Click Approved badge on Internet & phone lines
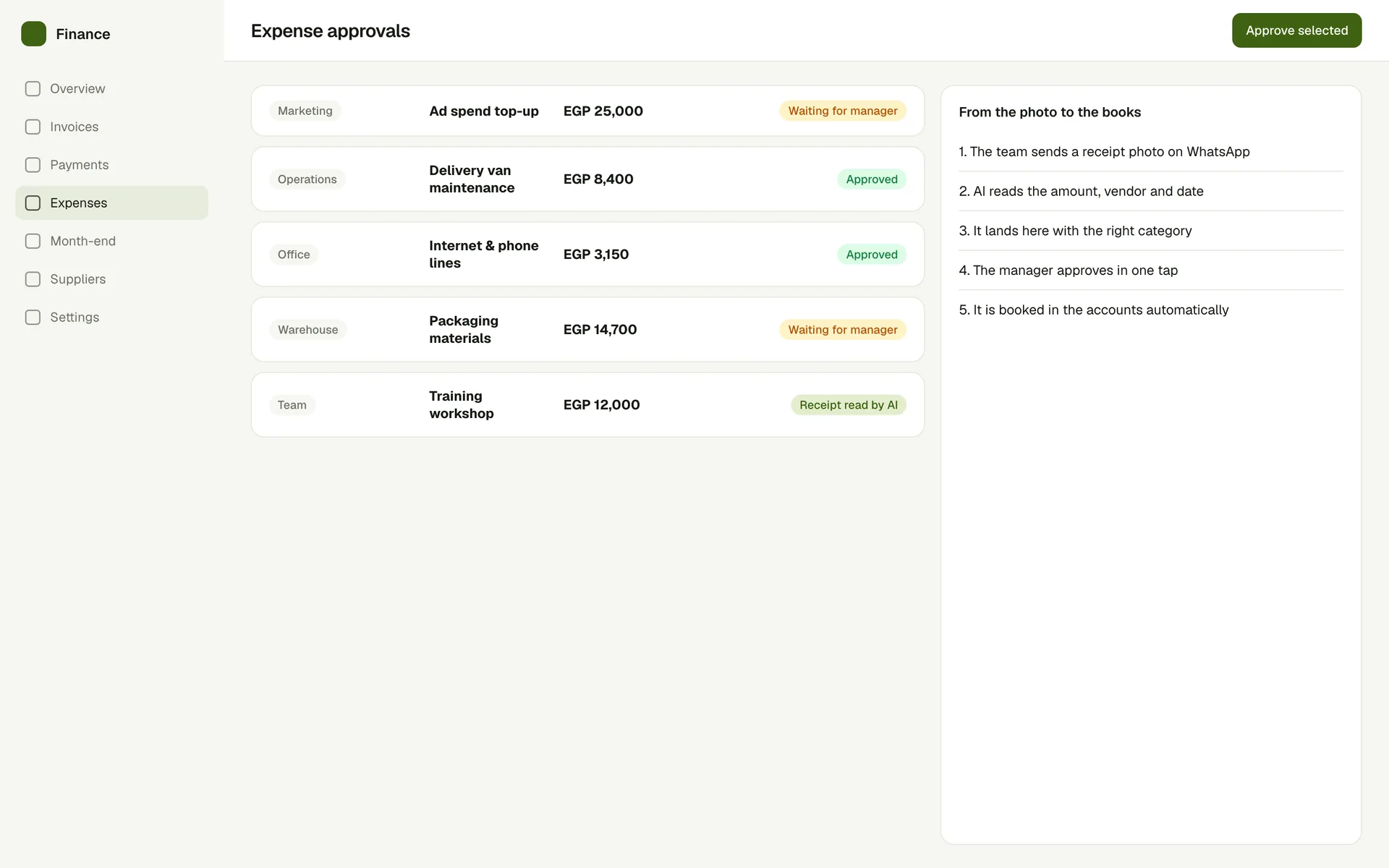 pos(872,255)
